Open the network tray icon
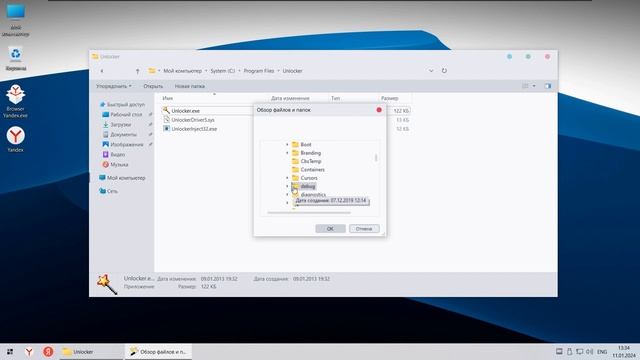 pos(580,351)
